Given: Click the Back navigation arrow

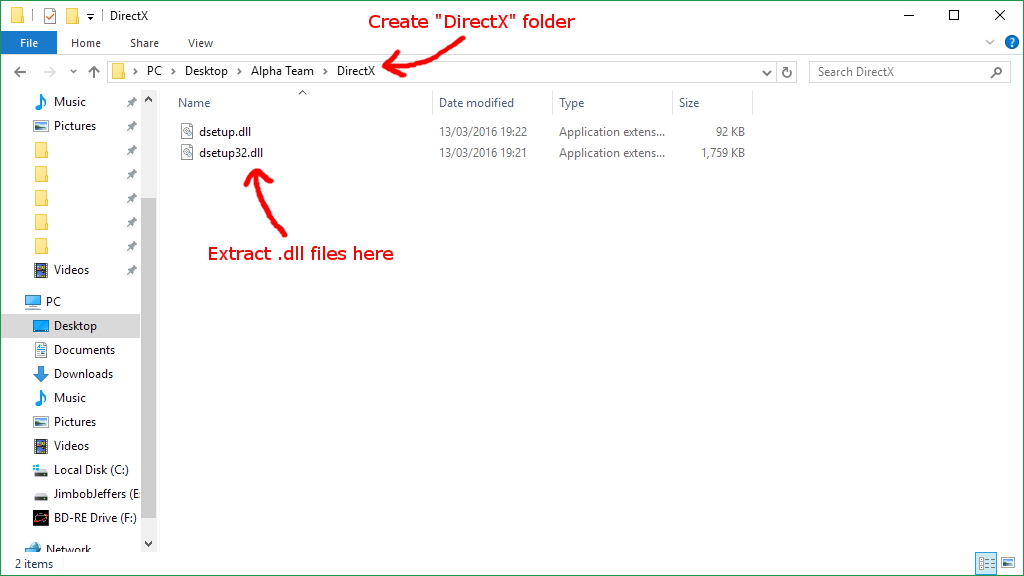Looking at the screenshot, I should pyautogui.click(x=20, y=72).
